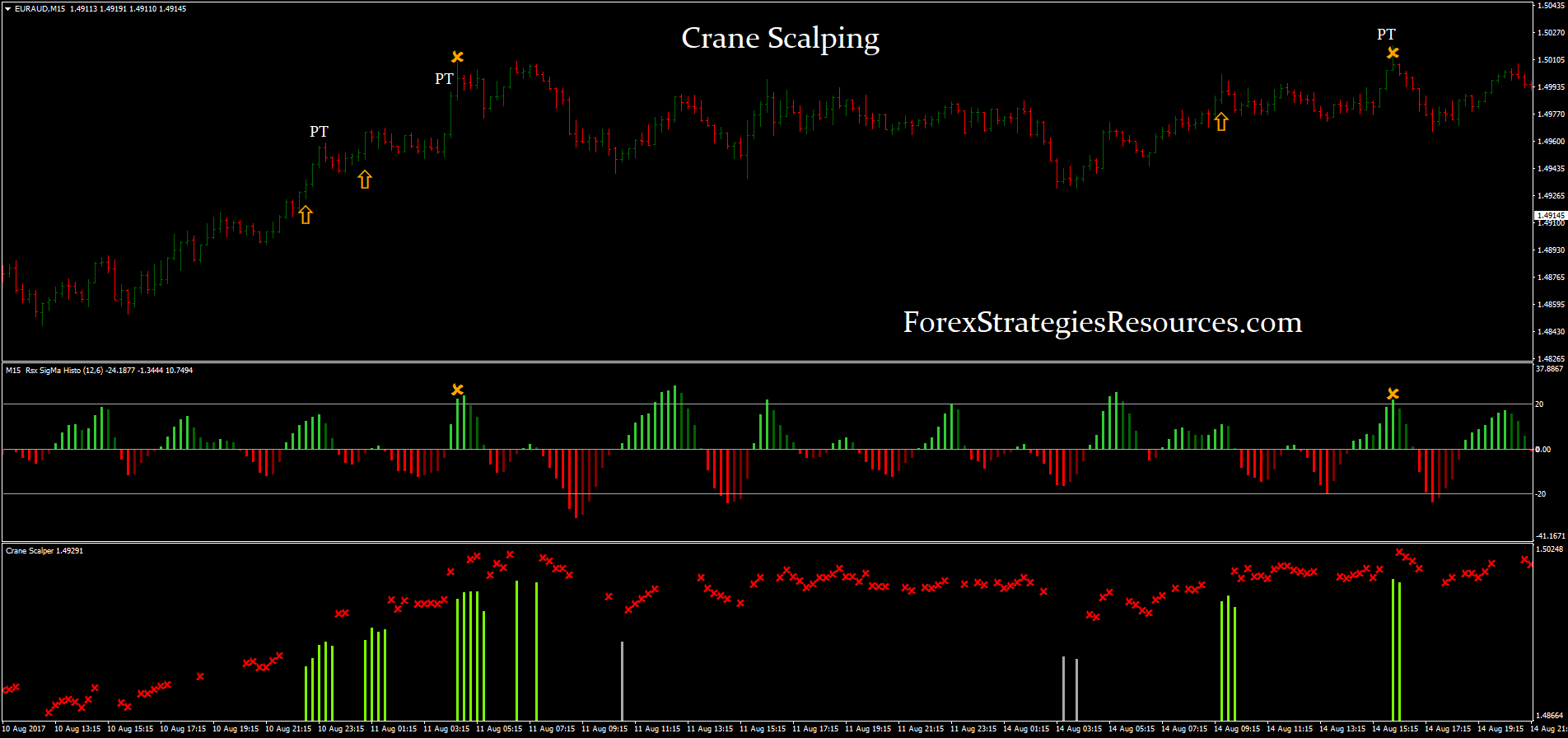This screenshot has width=1568, height=738.
Task: Click the 14 Aug 09:15 time label
Action: click(x=1238, y=729)
